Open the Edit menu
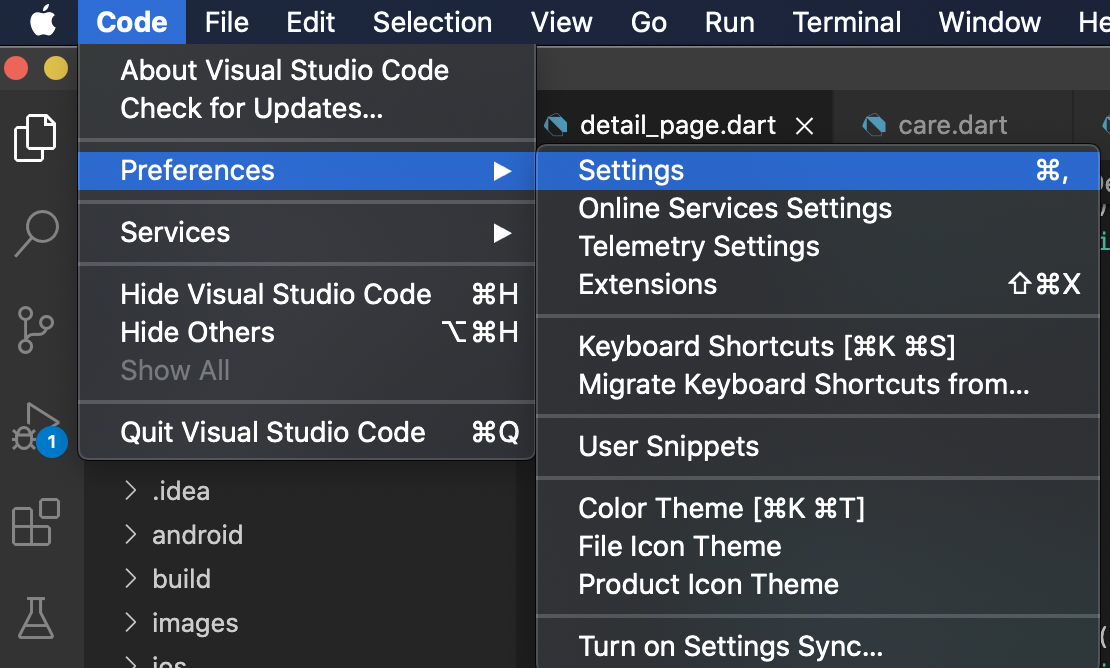1110x668 pixels. coord(310,22)
